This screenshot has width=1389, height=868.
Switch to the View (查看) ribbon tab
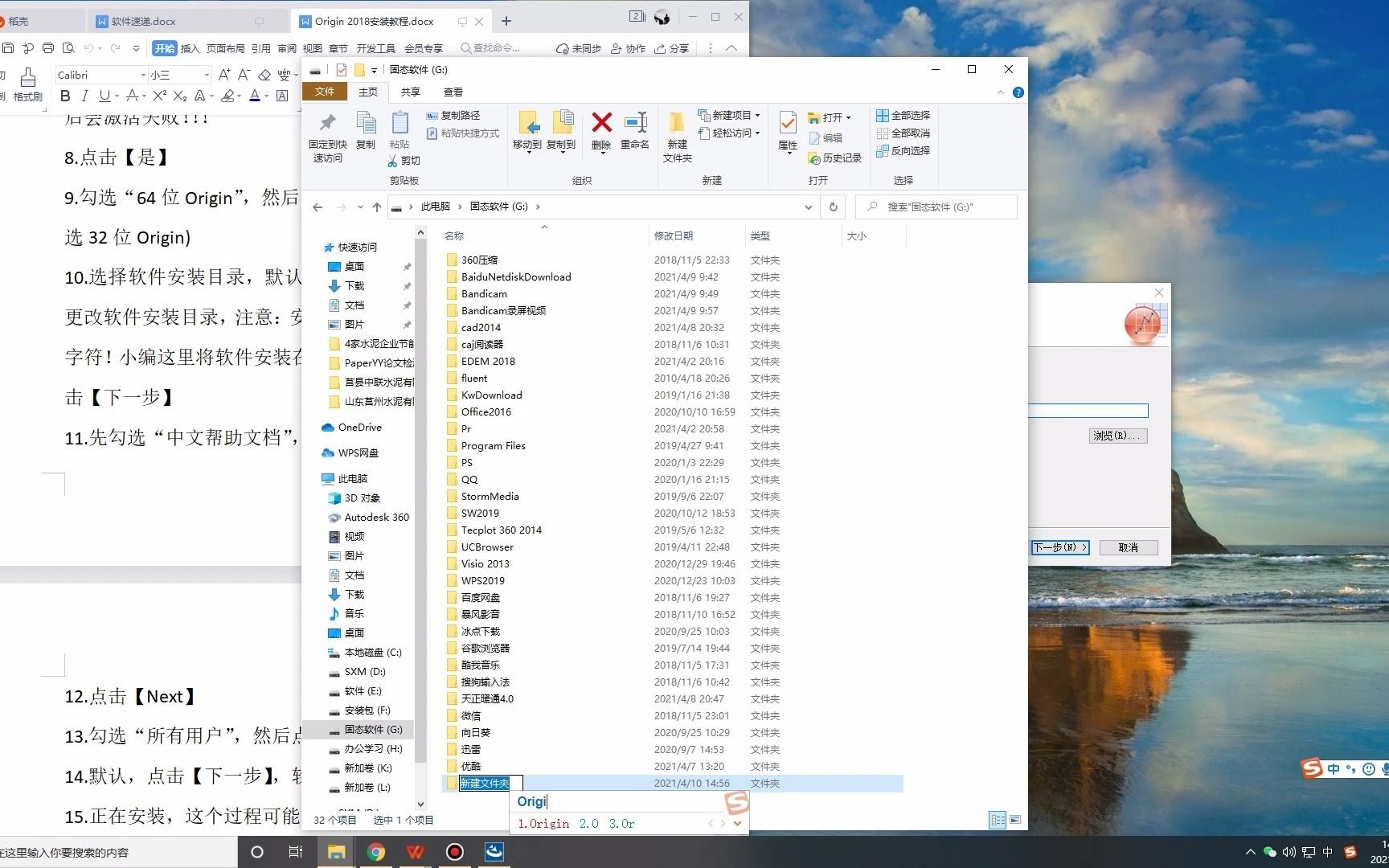pos(453,92)
